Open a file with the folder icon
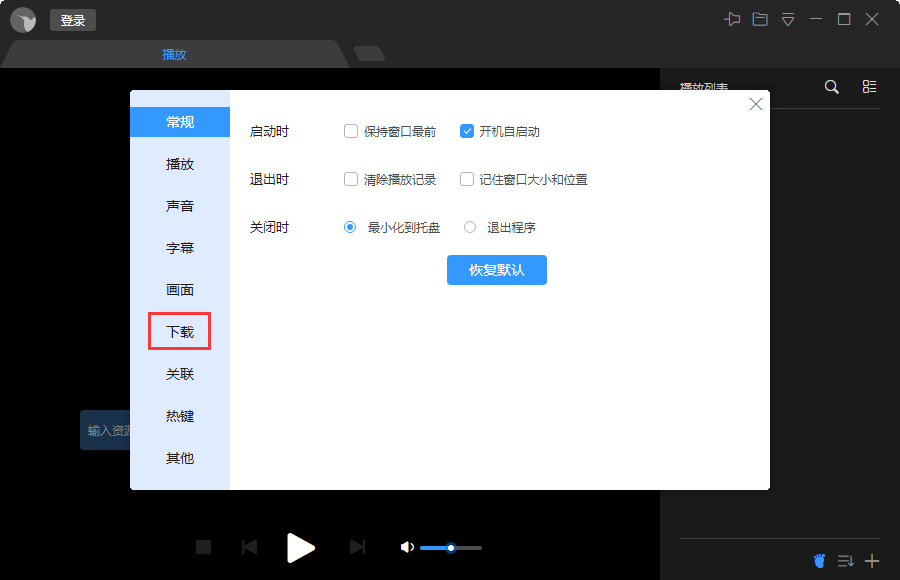 coord(760,19)
